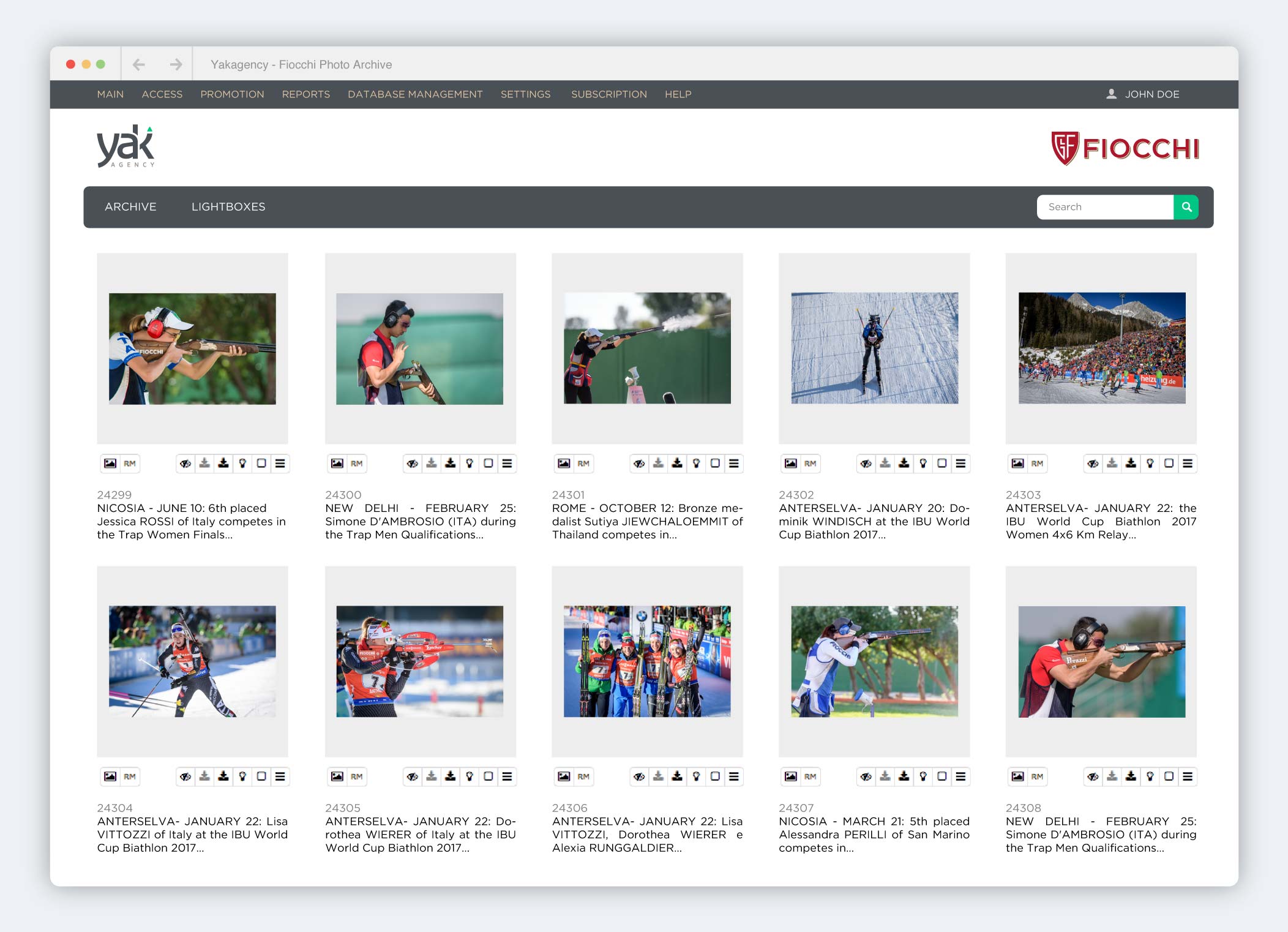Image resolution: width=1288 pixels, height=932 pixels.
Task: Open the hamburger options menu for photo 24301
Action: (x=734, y=464)
